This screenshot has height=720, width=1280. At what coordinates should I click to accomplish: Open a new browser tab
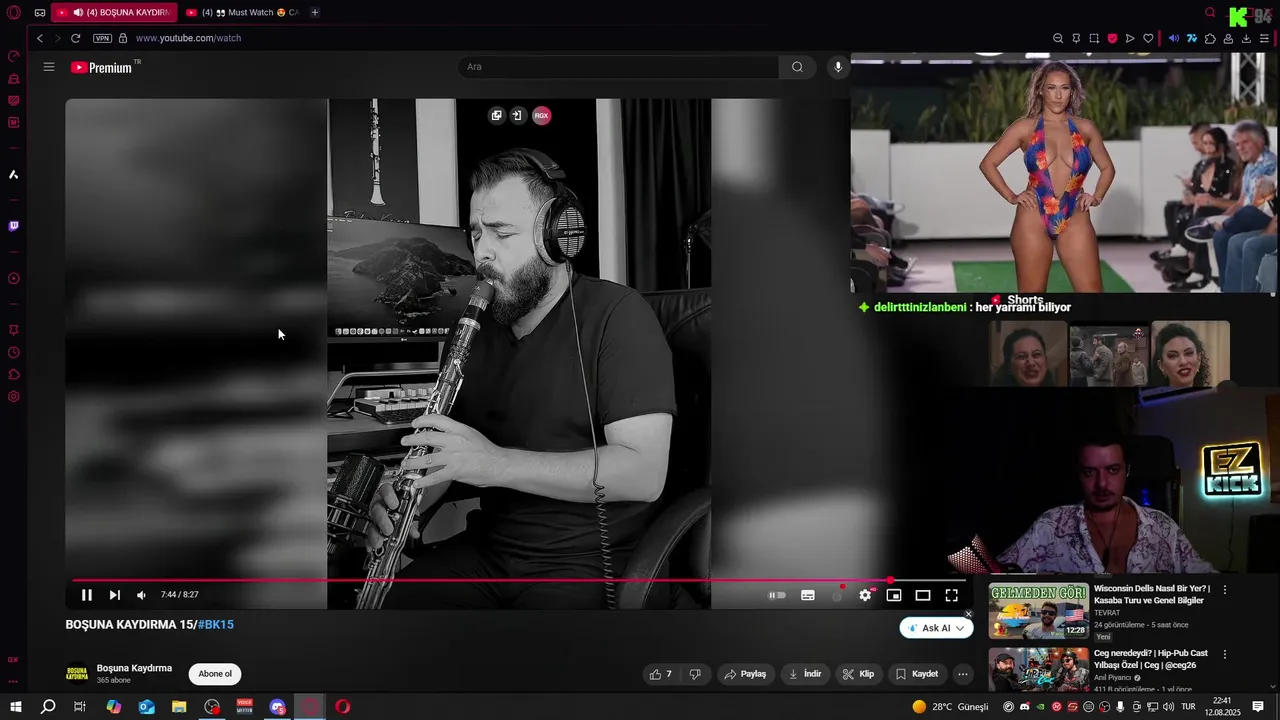click(315, 12)
